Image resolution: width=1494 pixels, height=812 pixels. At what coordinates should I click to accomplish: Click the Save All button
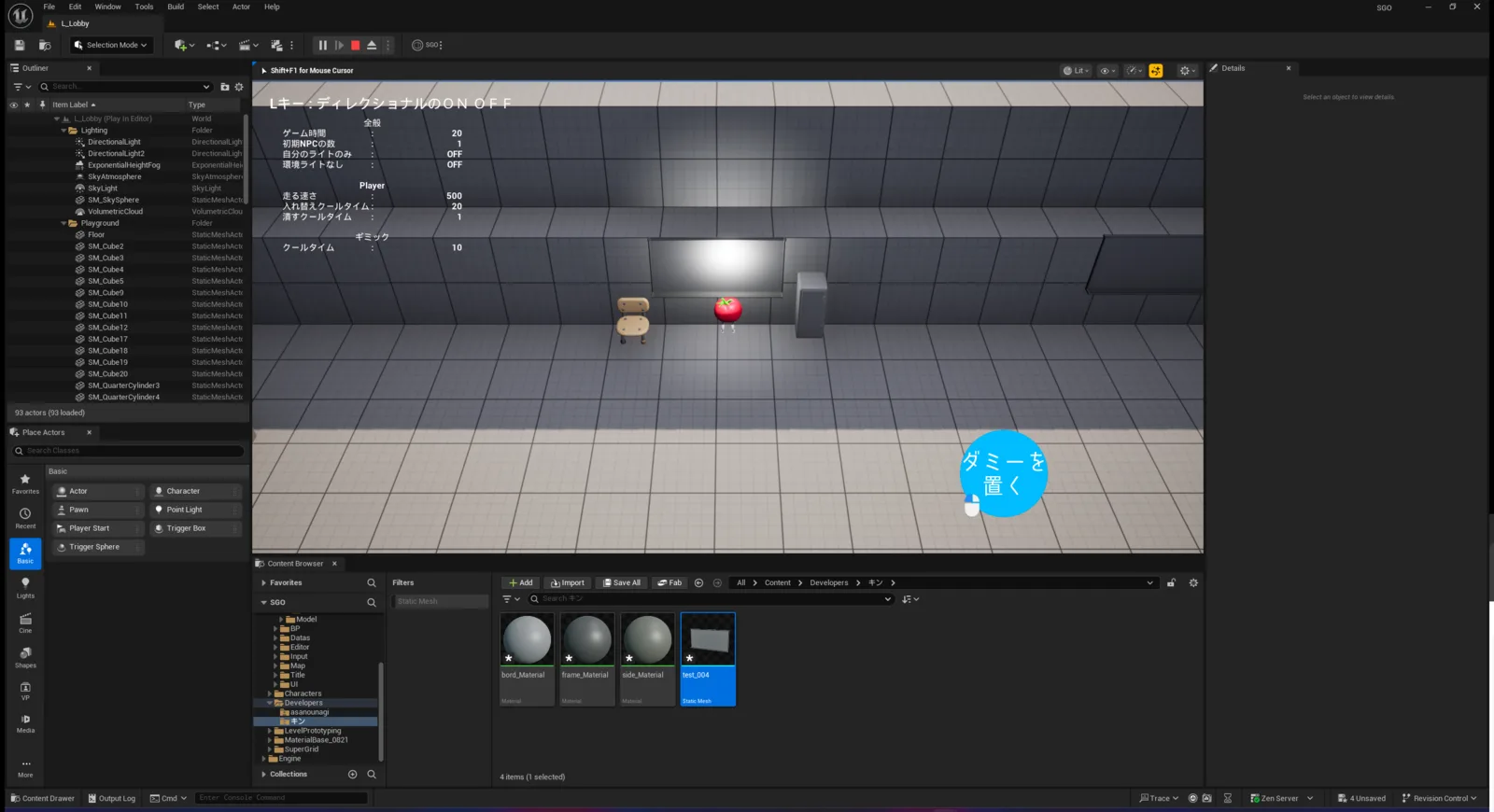[x=622, y=582]
